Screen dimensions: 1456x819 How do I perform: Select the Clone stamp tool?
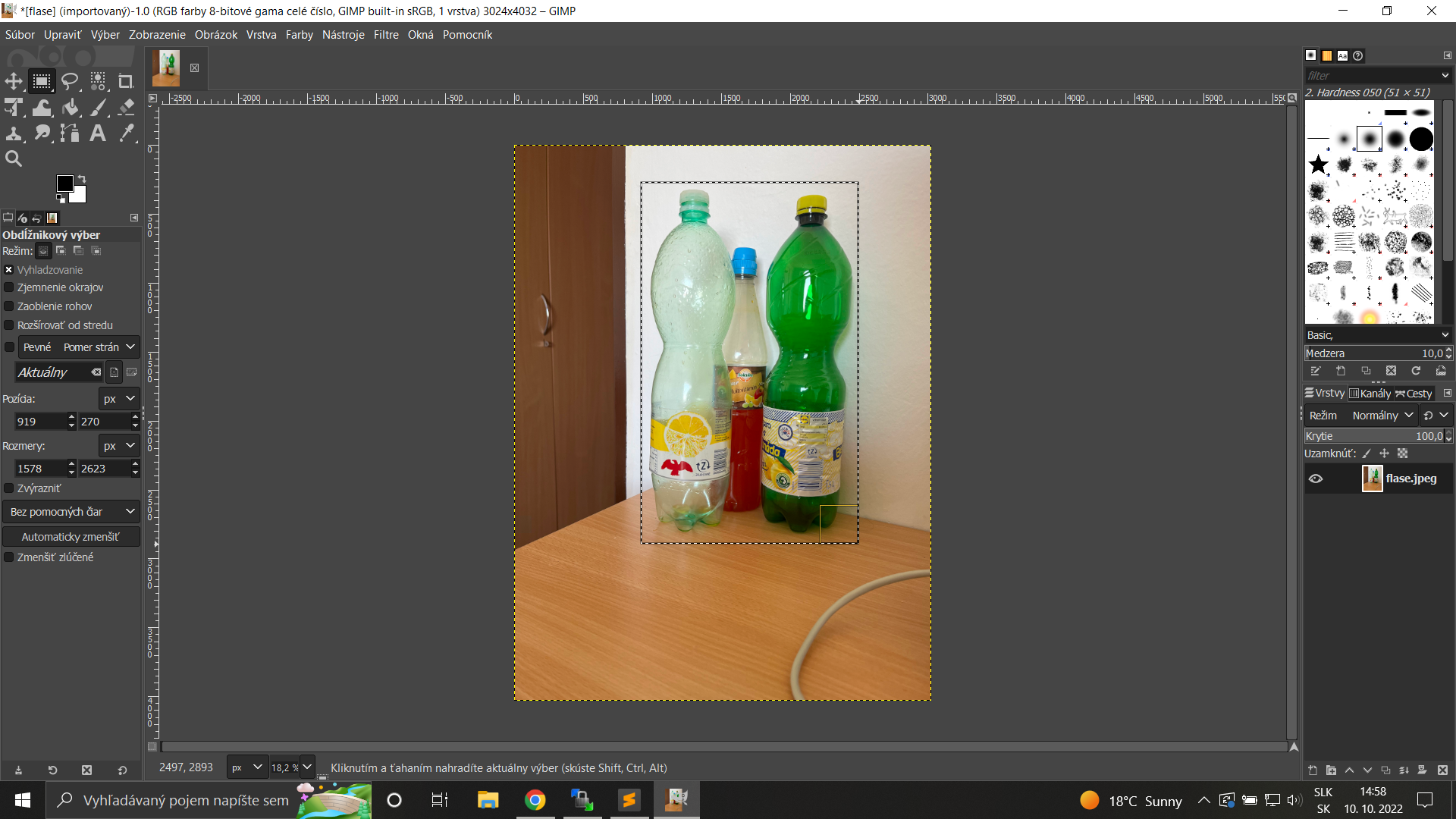point(14,133)
